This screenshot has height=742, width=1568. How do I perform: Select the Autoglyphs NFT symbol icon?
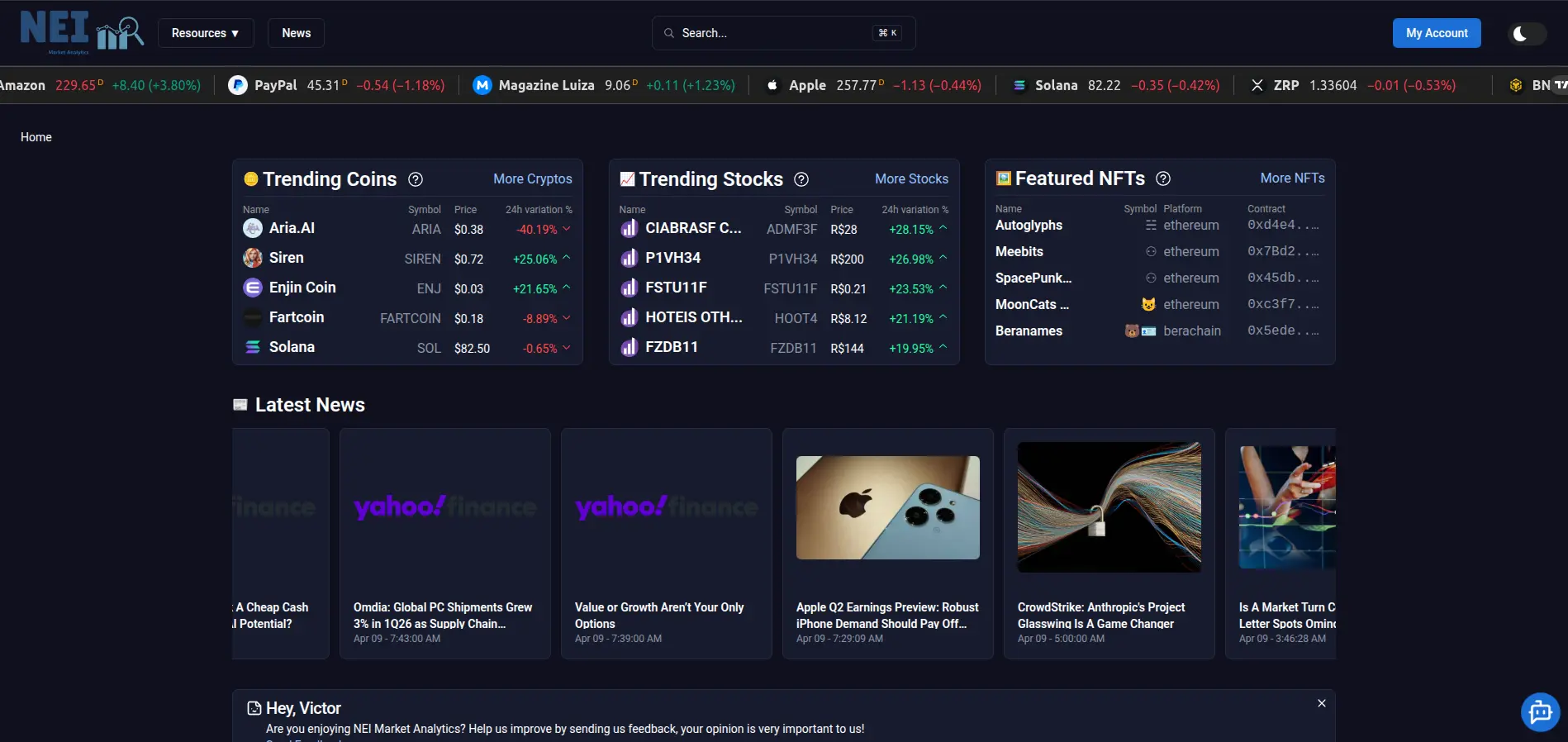(1151, 225)
